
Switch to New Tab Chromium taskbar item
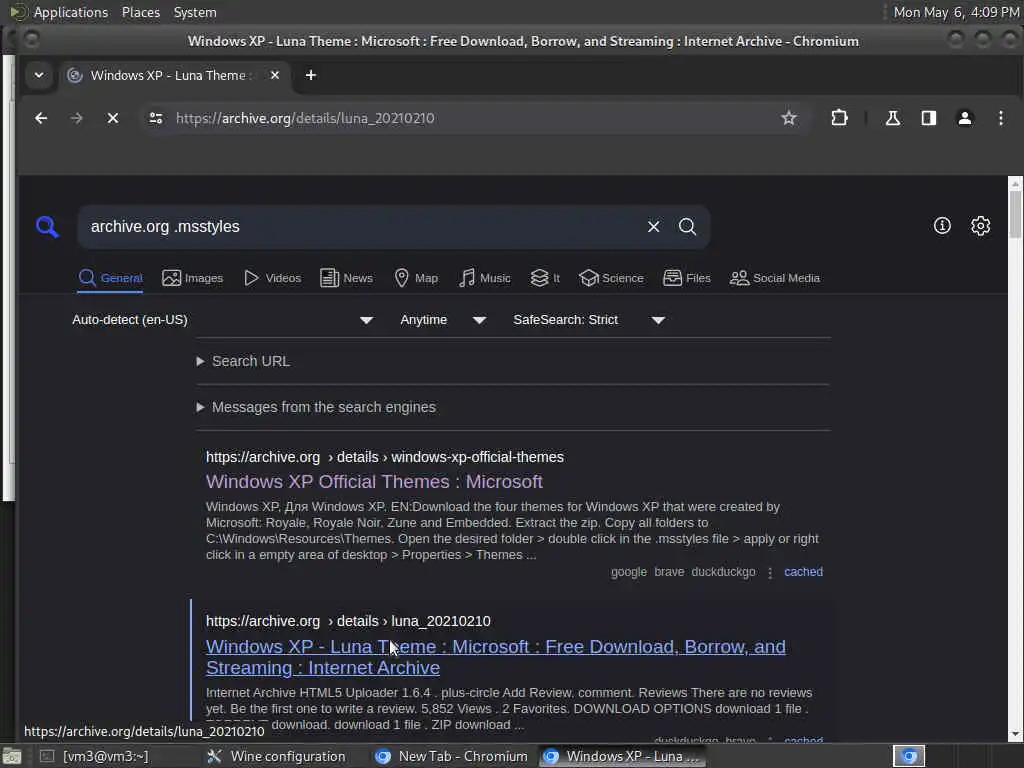coord(451,756)
